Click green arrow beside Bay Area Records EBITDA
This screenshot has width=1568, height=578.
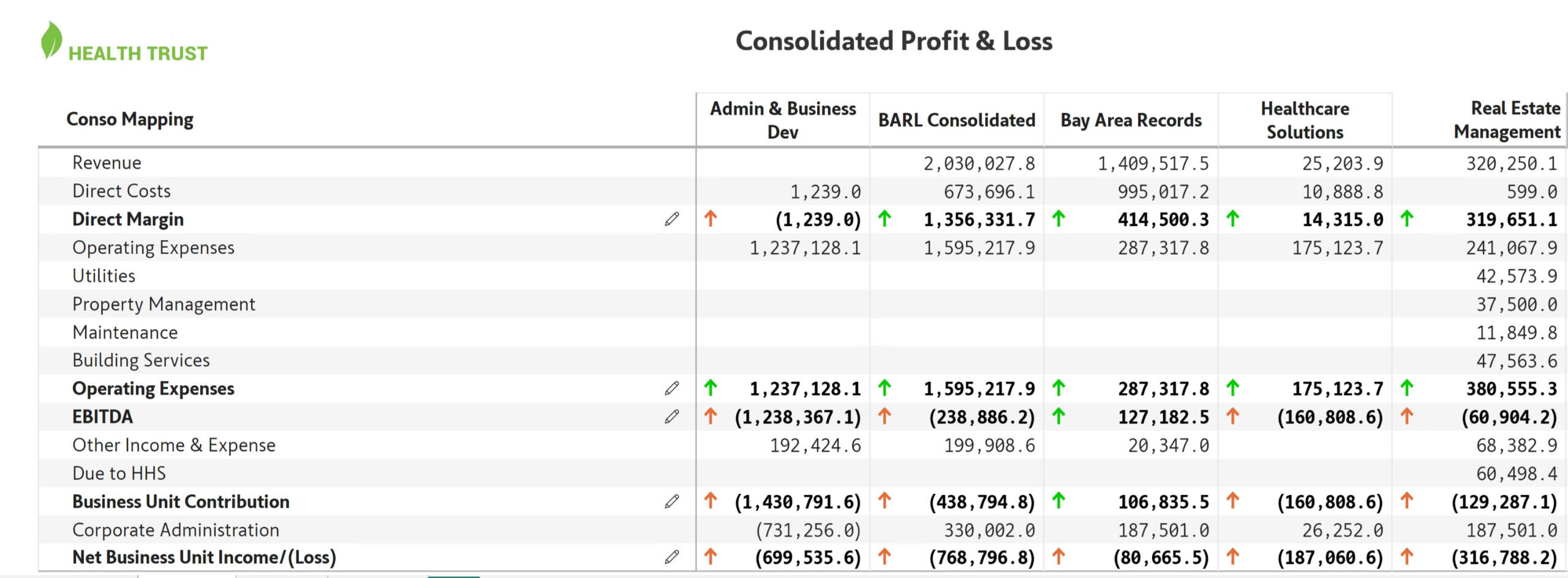(1059, 416)
